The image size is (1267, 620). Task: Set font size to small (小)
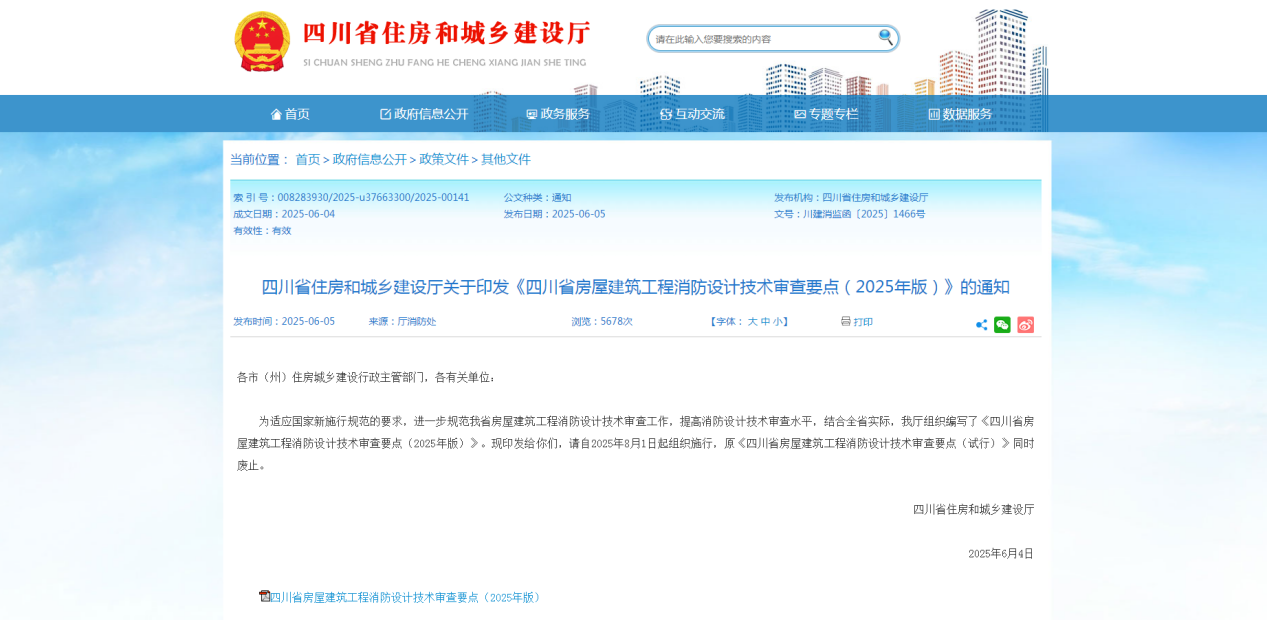(x=777, y=322)
